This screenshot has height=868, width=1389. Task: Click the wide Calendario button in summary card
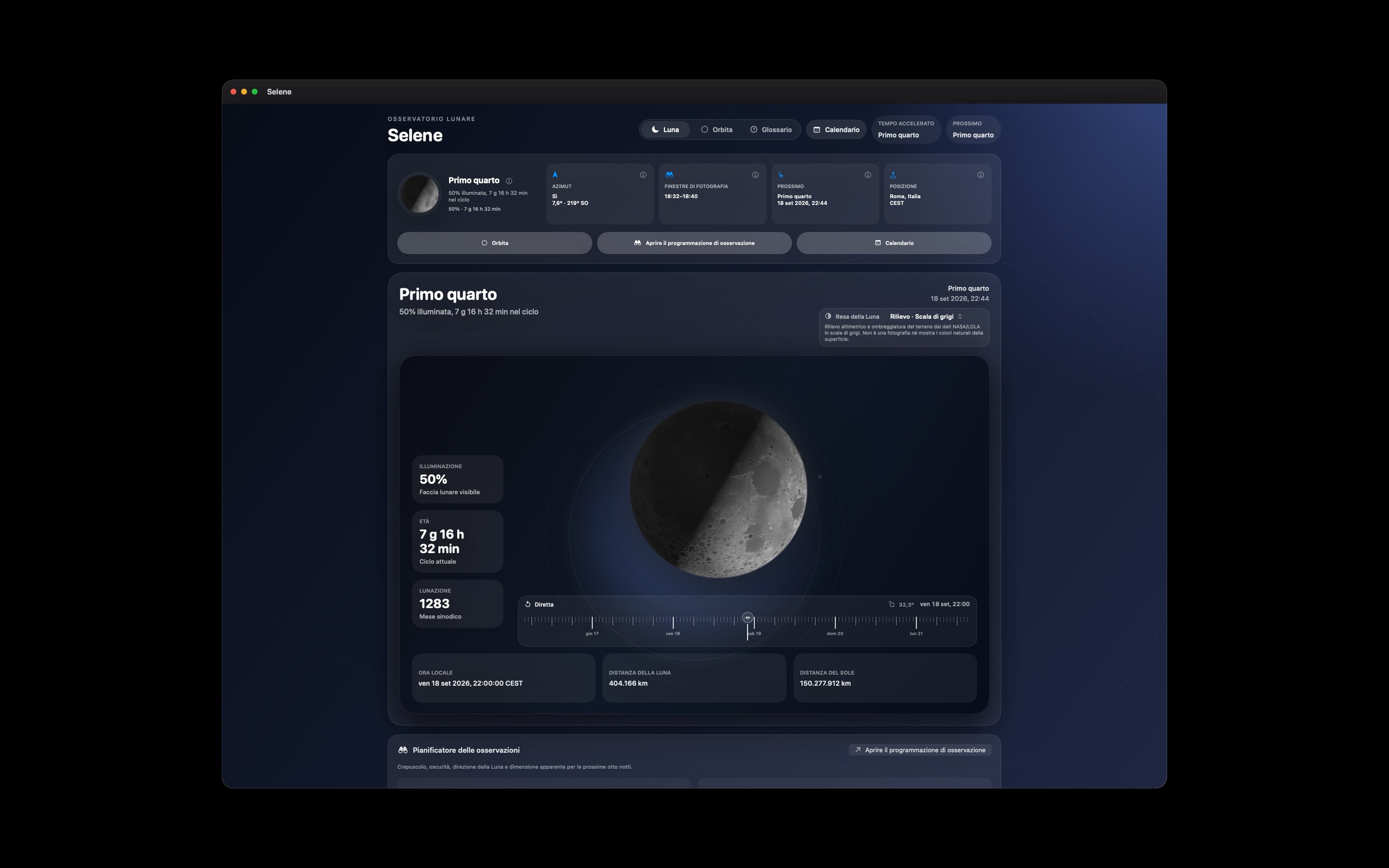point(894,243)
